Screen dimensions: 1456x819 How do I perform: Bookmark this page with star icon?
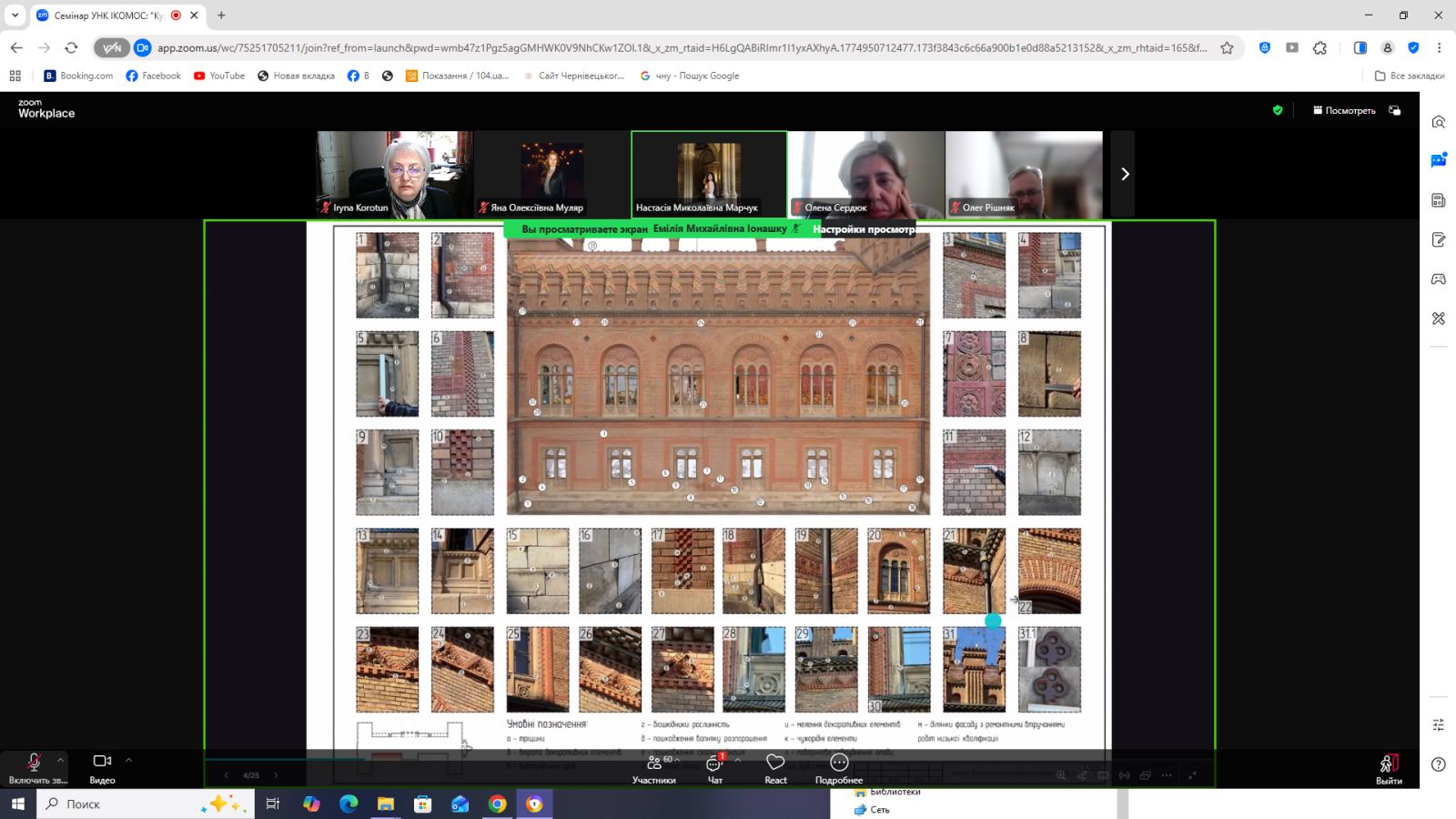coord(1227,47)
